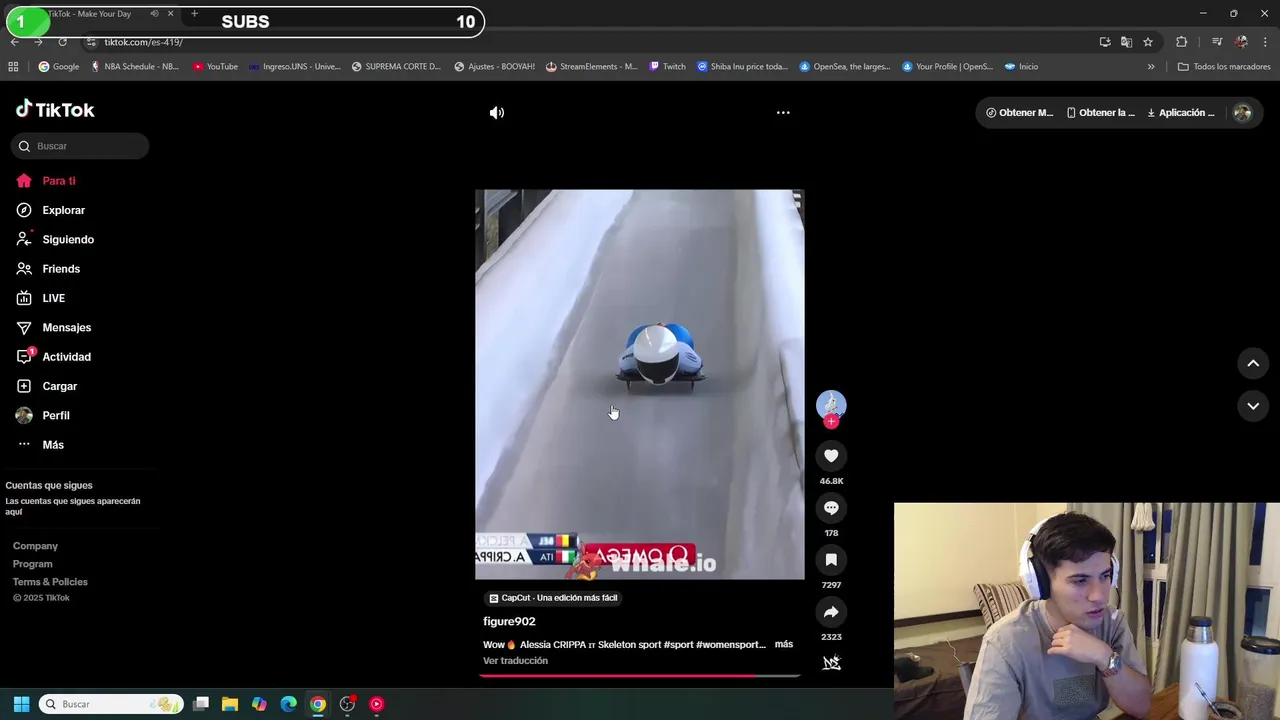
Task: Reload the page in Chrome
Action: (62, 42)
